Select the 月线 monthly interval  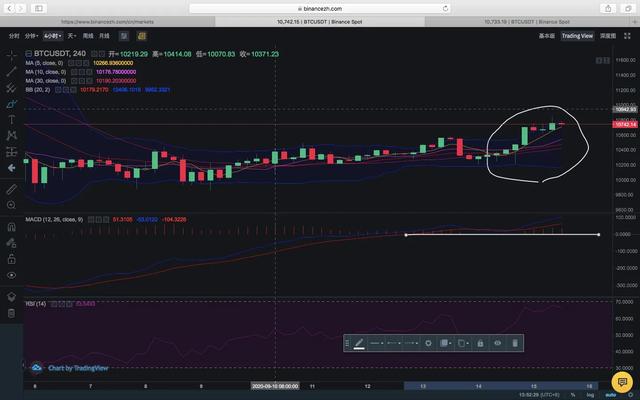tap(104, 36)
